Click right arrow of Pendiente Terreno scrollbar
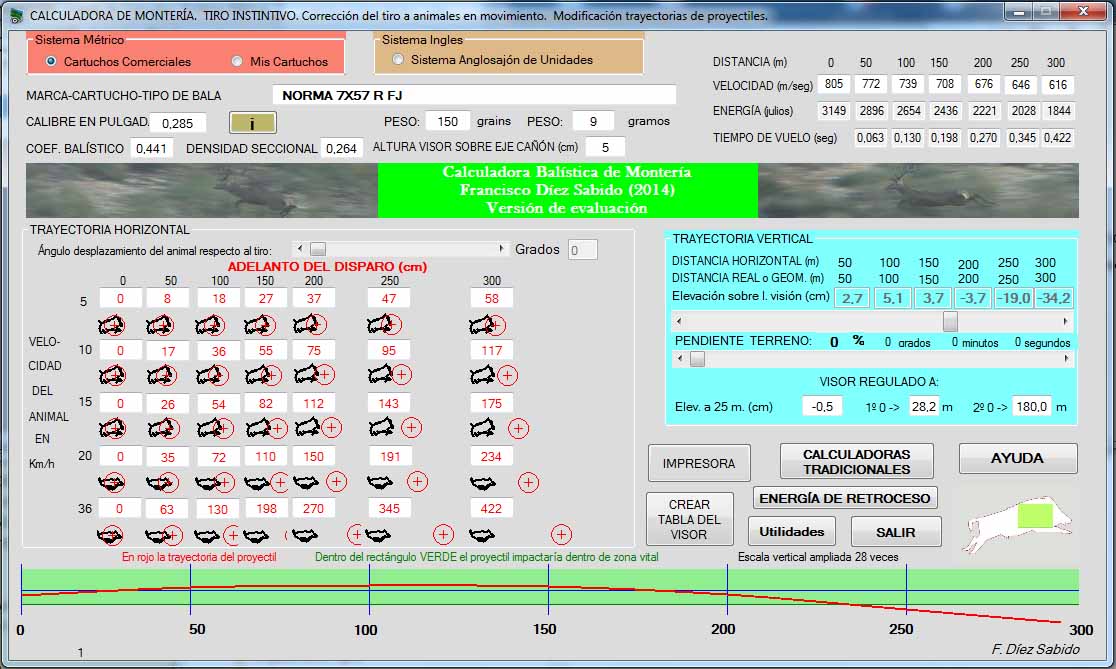The image size is (1116, 669). coord(1066,360)
